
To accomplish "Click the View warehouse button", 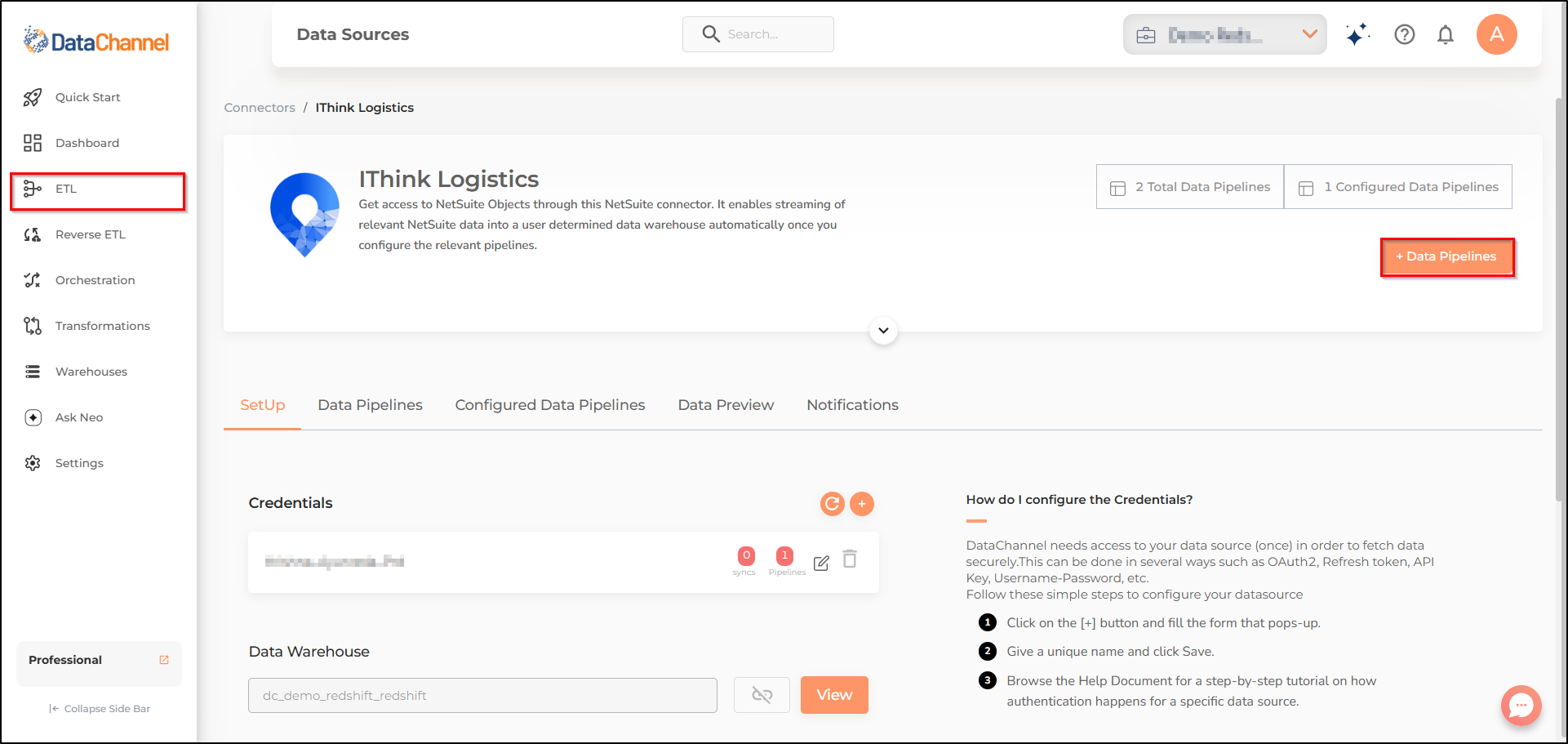I will point(834,695).
